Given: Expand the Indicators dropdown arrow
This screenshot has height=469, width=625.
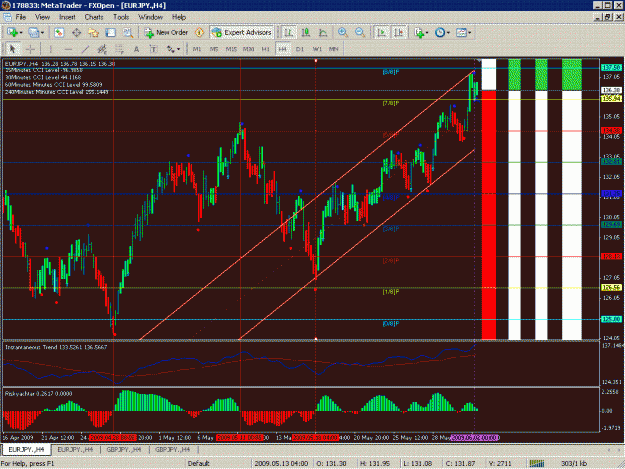Looking at the screenshot, I should (x=427, y=33).
